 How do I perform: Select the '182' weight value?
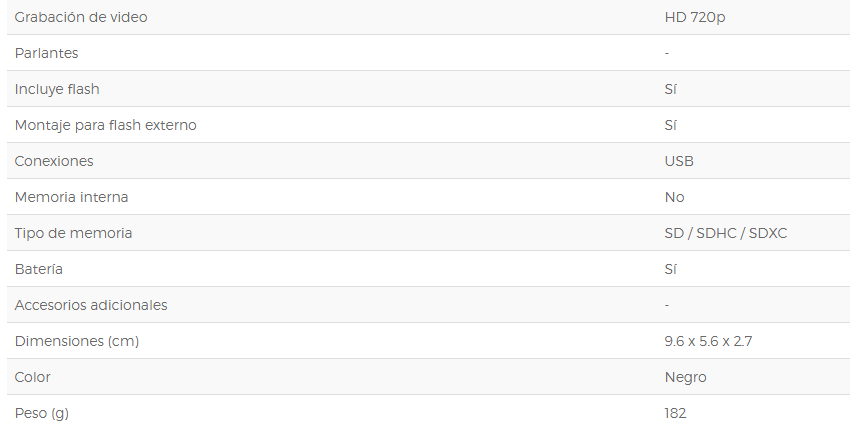(675, 414)
